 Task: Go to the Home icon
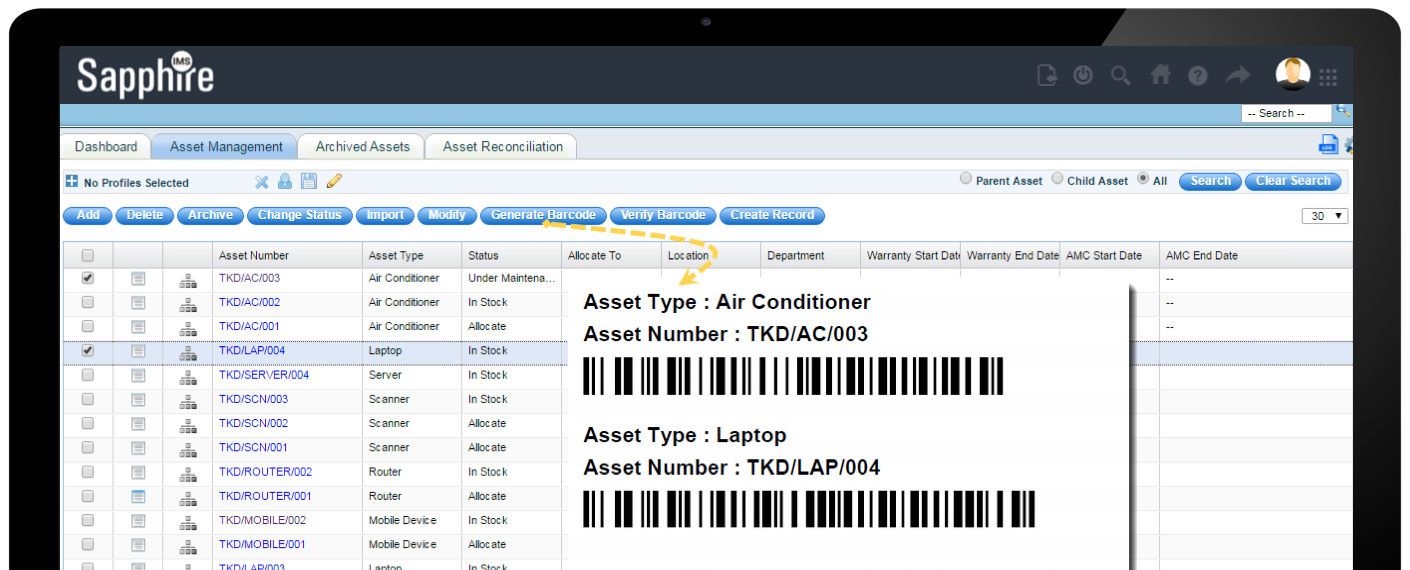point(1160,75)
